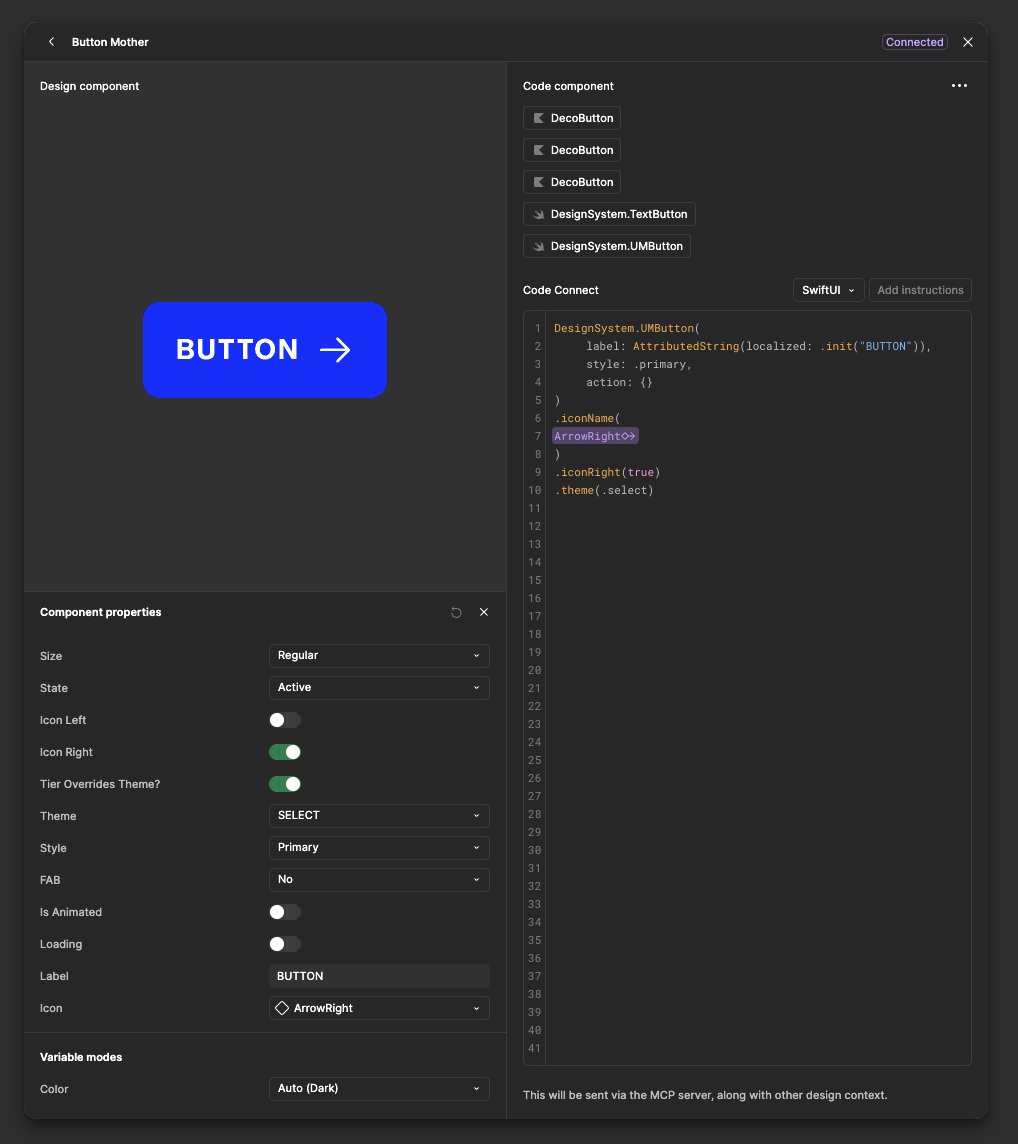Click the Connected status badge

point(914,42)
